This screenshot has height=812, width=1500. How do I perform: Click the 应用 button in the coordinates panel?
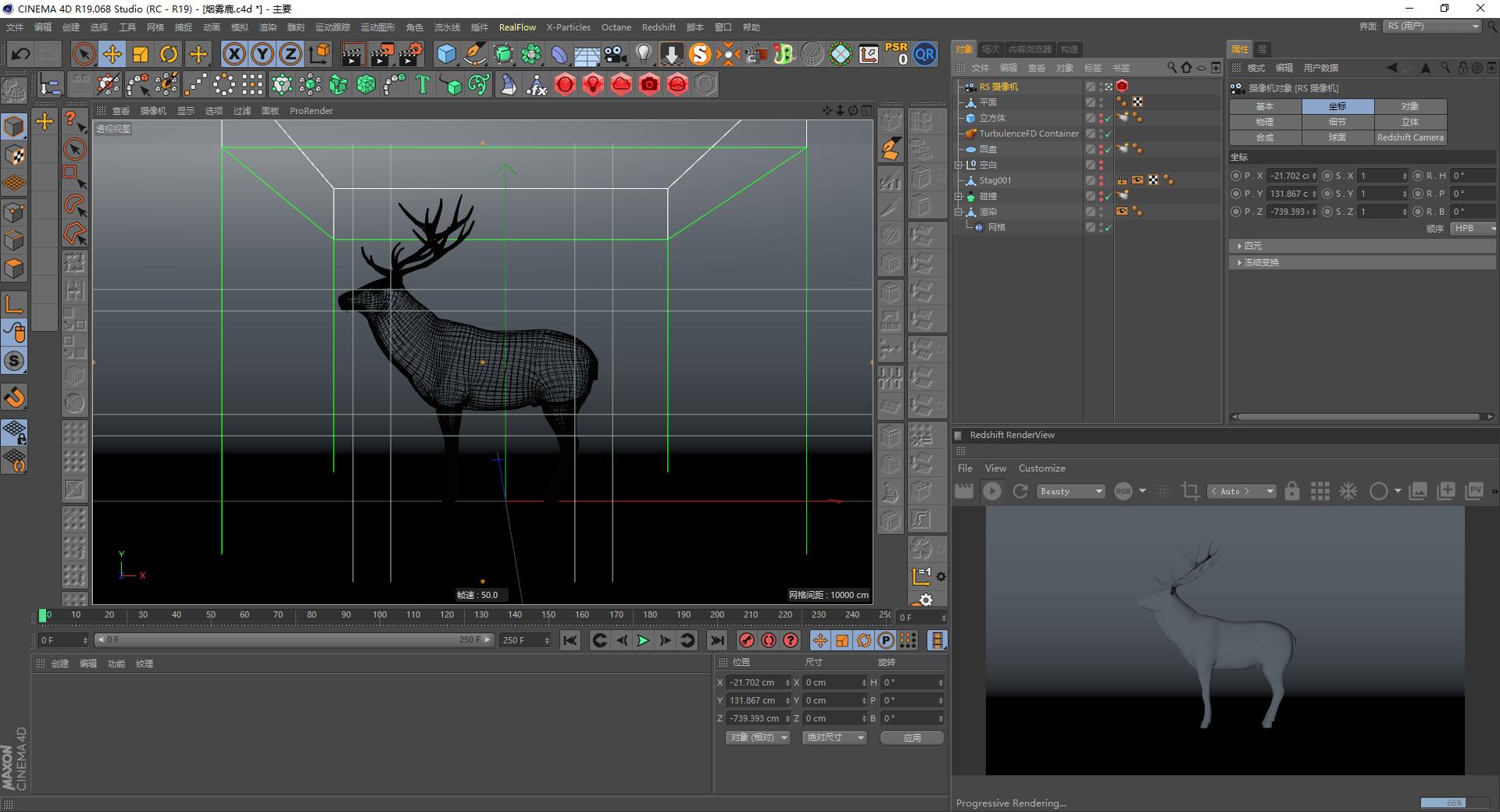[x=911, y=737]
